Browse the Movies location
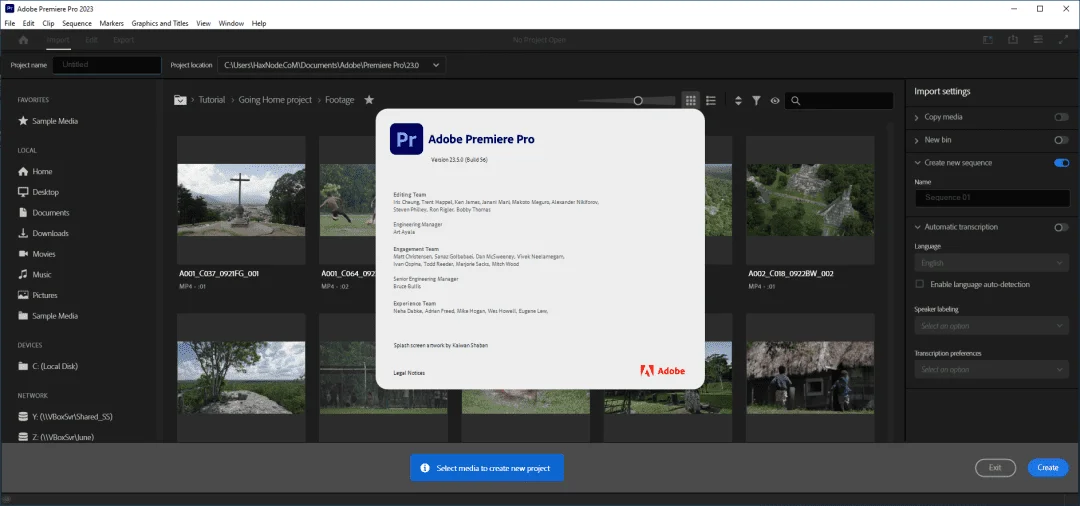The image size is (1080, 506). click(37, 254)
